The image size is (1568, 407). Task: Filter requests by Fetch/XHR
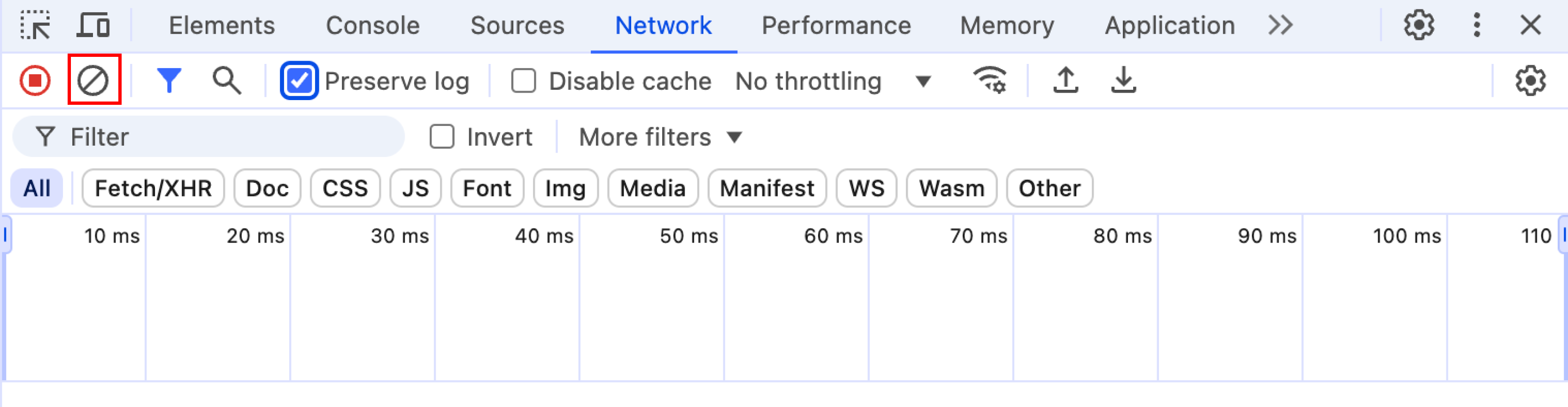click(153, 188)
